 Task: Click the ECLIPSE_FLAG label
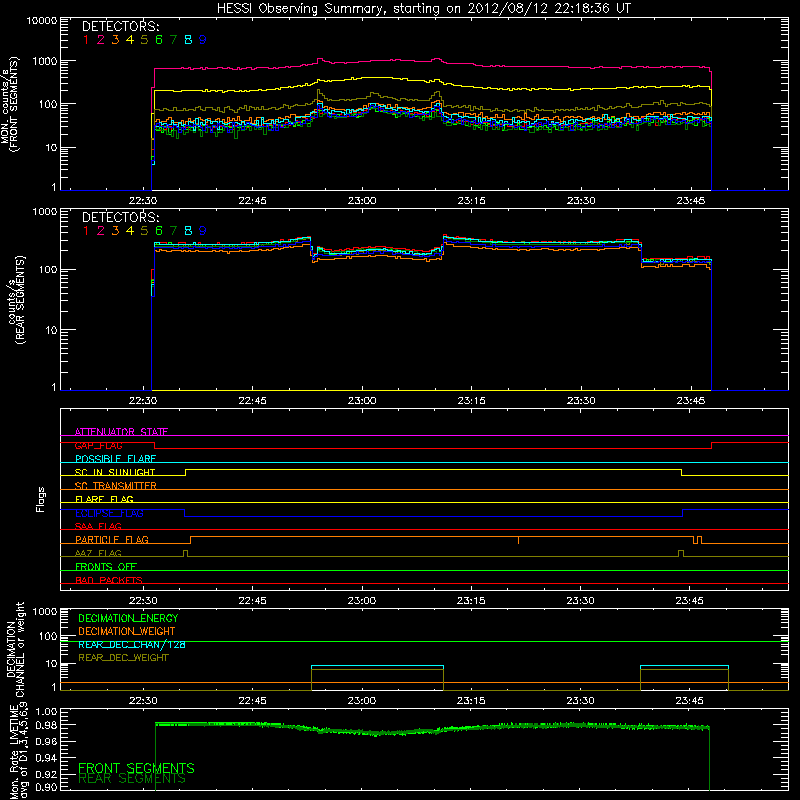pyautogui.click(x=109, y=513)
